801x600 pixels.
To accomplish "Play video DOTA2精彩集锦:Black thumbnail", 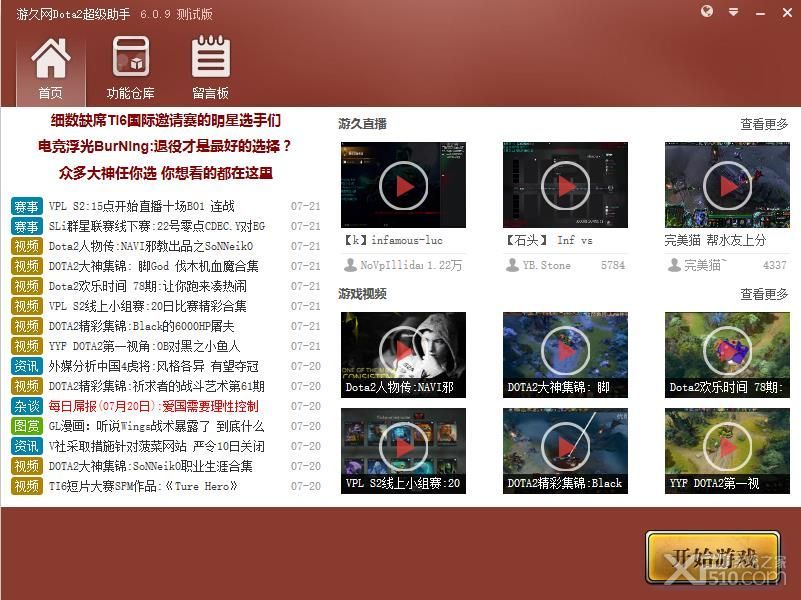I will 565,451.
